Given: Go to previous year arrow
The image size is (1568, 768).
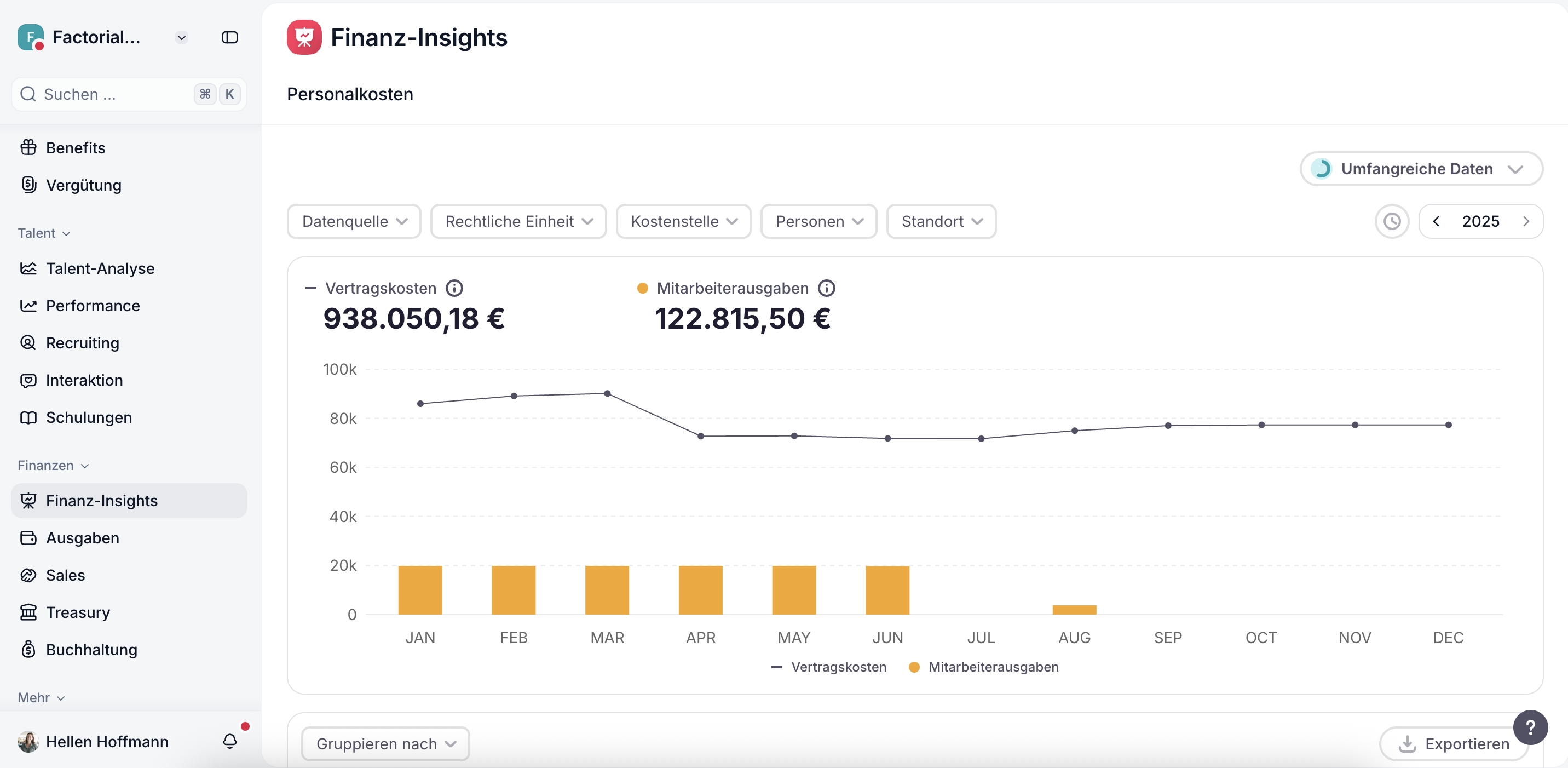Looking at the screenshot, I should pyautogui.click(x=1436, y=221).
